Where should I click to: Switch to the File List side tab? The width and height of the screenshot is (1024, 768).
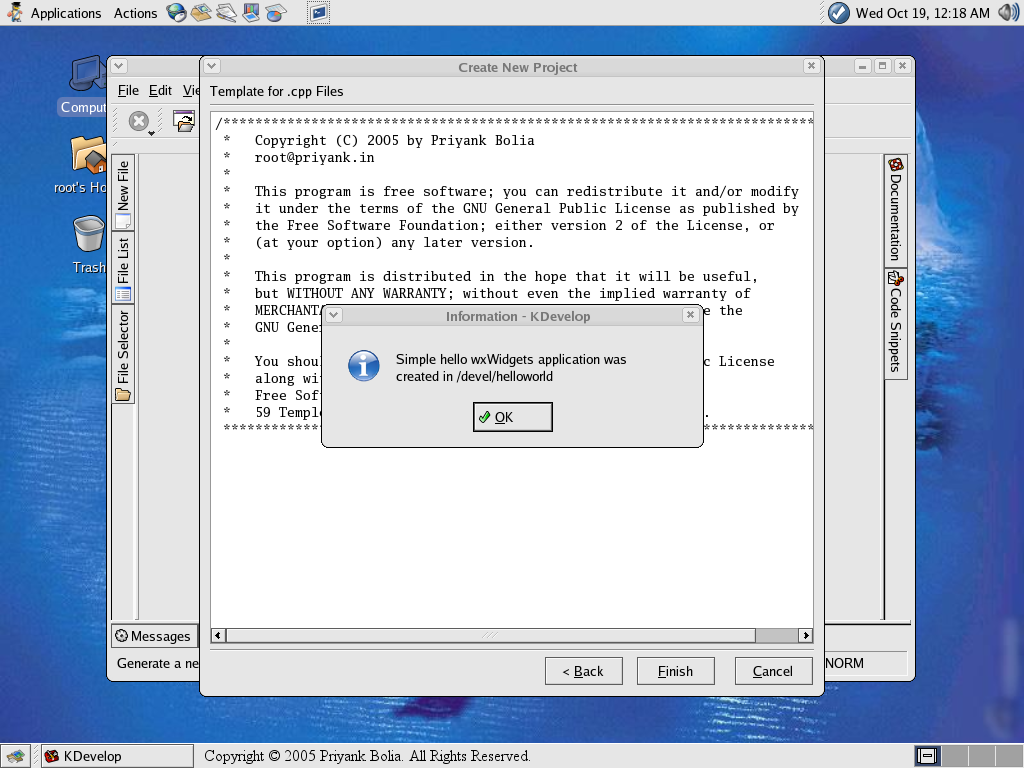click(123, 268)
